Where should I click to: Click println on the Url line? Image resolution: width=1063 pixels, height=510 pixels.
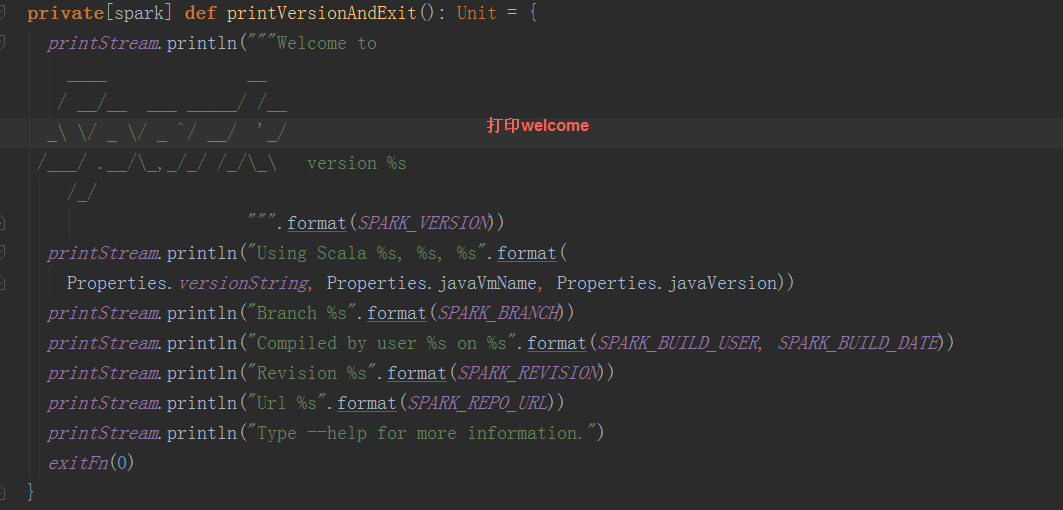pyautogui.click(x=202, y=403)
